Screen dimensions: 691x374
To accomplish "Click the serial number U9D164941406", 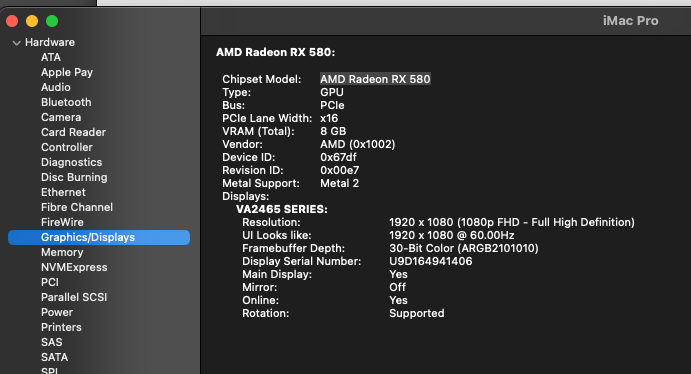I will [431, 261].
